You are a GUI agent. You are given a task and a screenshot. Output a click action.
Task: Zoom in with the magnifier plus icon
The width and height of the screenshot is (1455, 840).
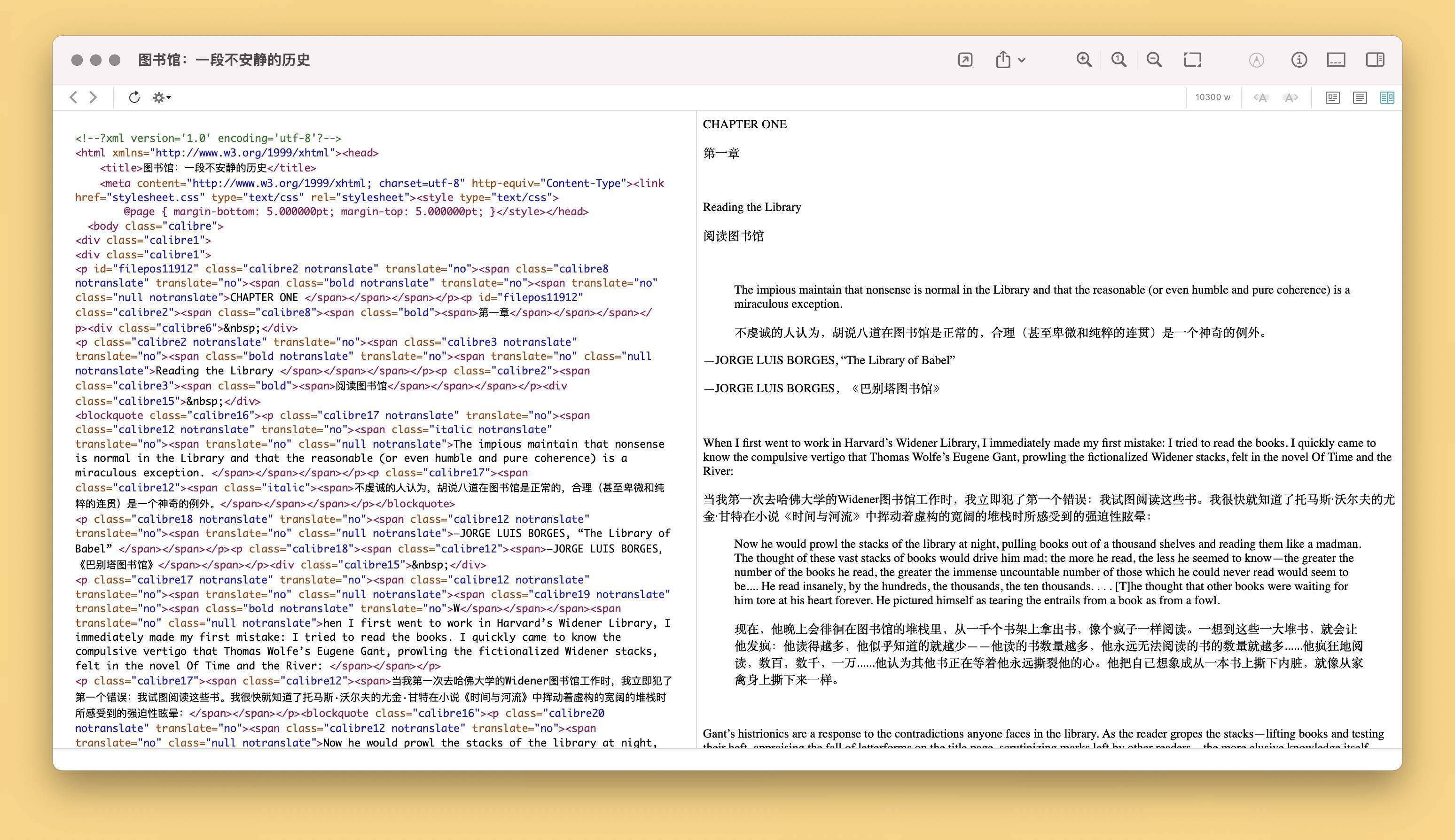(1083, 60)
